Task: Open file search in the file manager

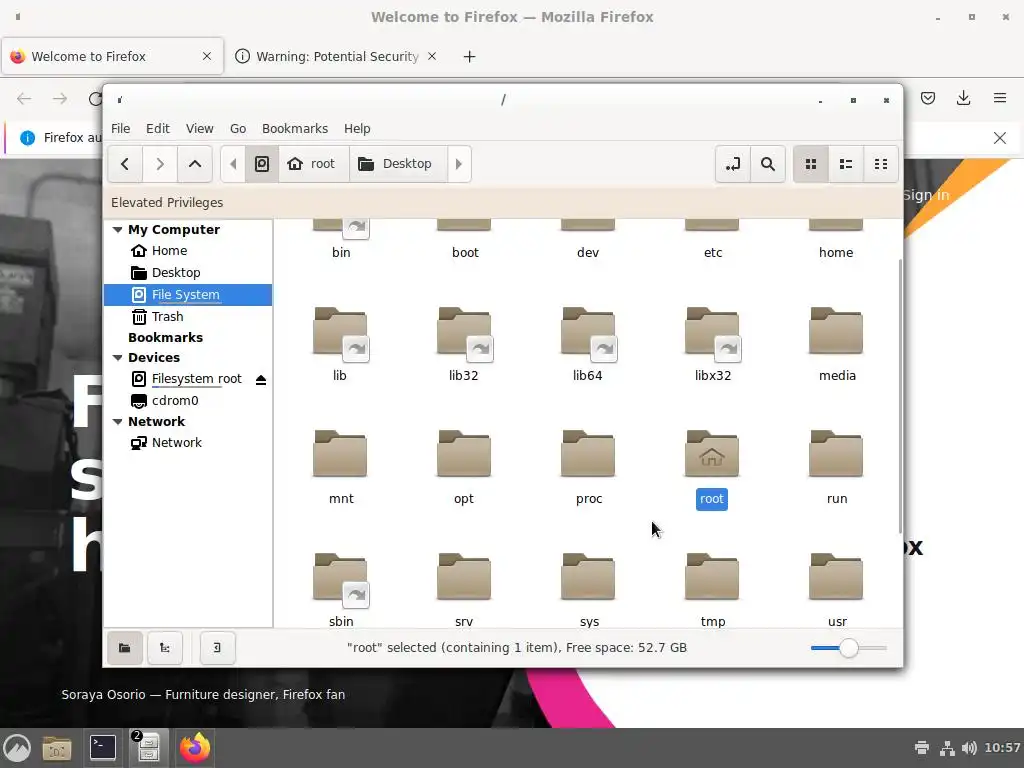Action: point(768,164)
